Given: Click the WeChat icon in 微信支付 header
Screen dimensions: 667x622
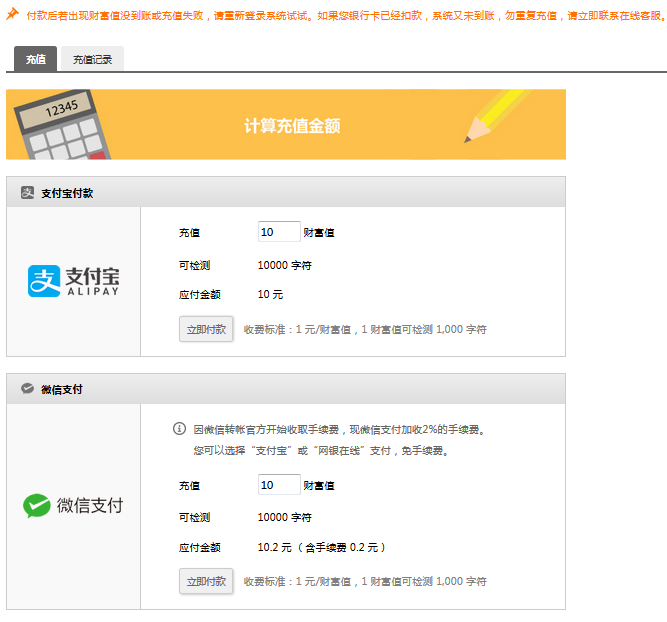Looking at the screenshot, I should (28, 388).
